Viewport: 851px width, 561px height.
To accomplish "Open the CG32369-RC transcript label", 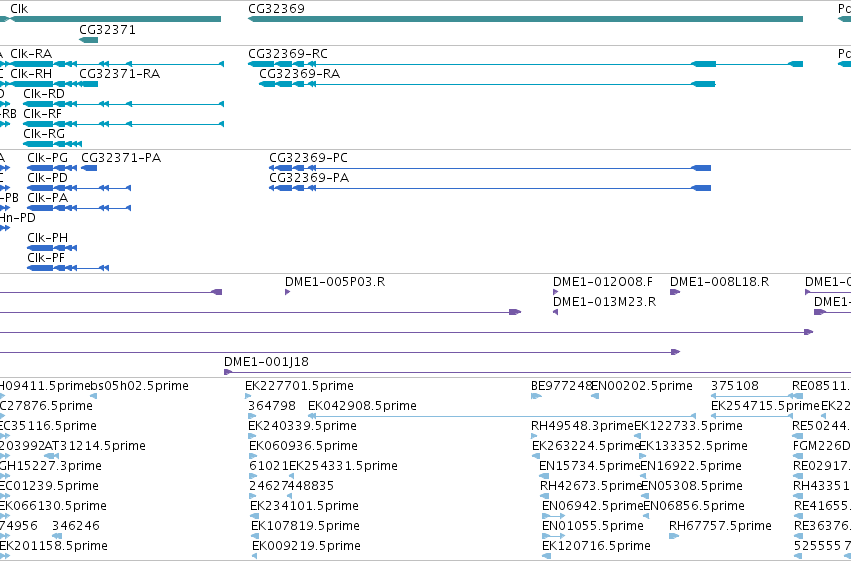I will [x=288, y=54].
